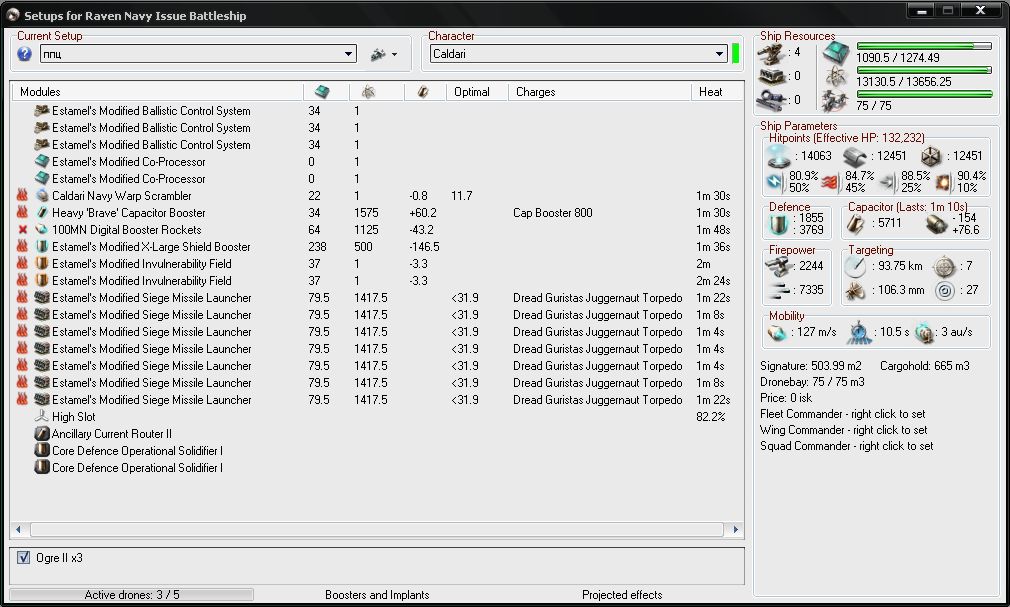Click the capacitor usage column header icon
Viewport: 1010px width, 607px height.
coord(423,92)
